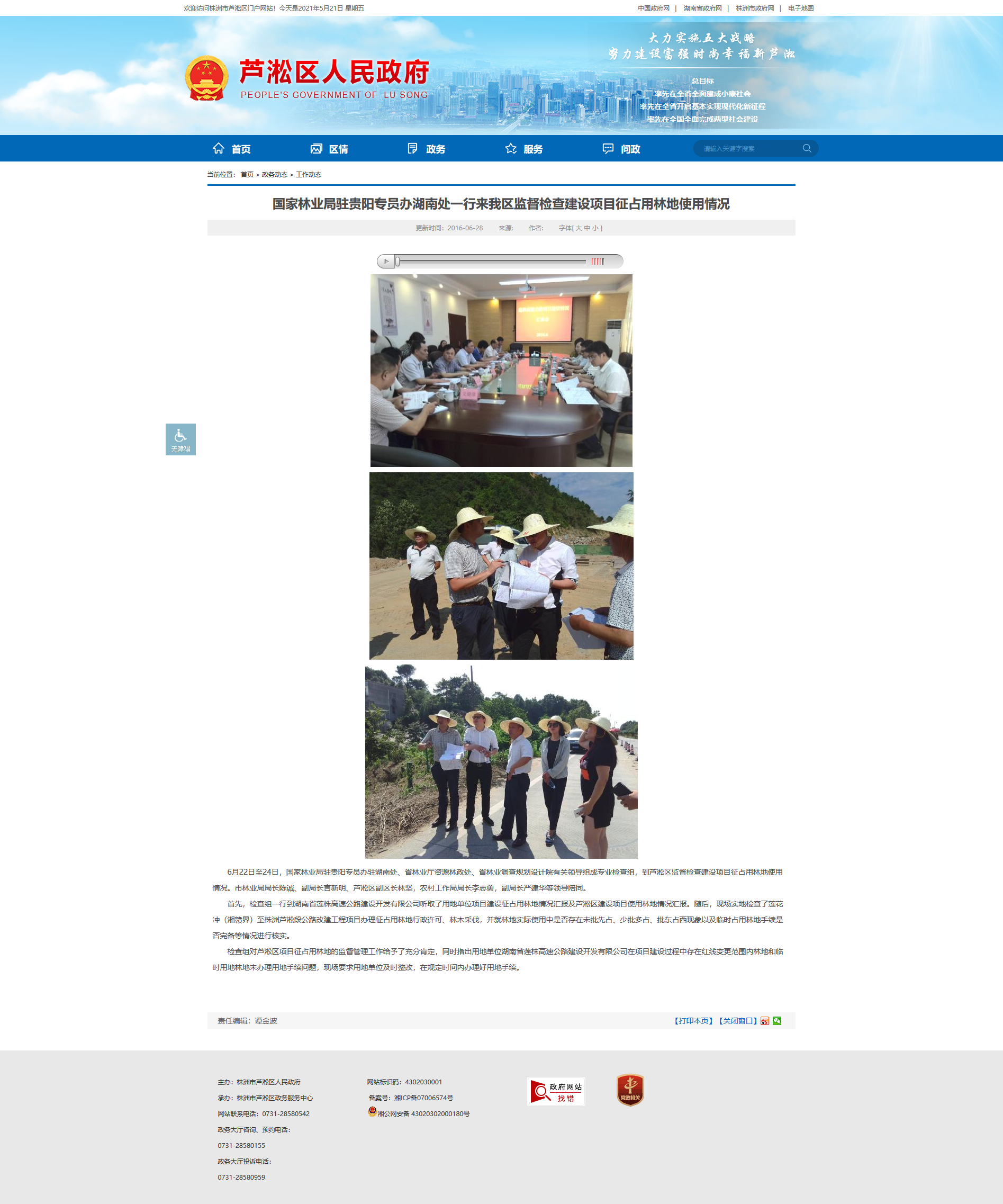The height and width of the screenshot is (1204, 1003).
Task: Click the search magnifier icon
Action: [x=807, y=148]
